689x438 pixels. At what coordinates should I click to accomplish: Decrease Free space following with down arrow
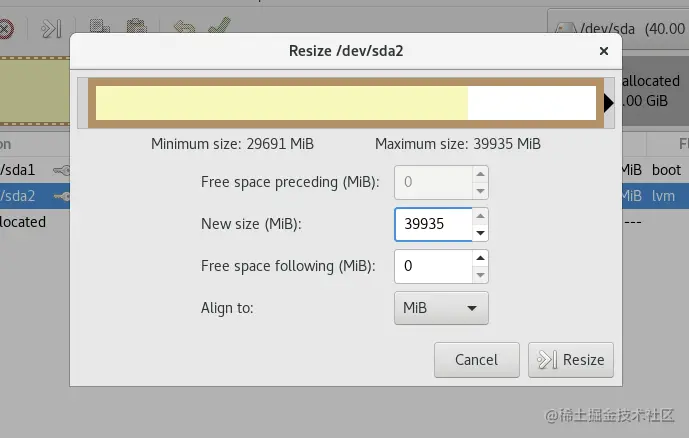pos(480,275)
